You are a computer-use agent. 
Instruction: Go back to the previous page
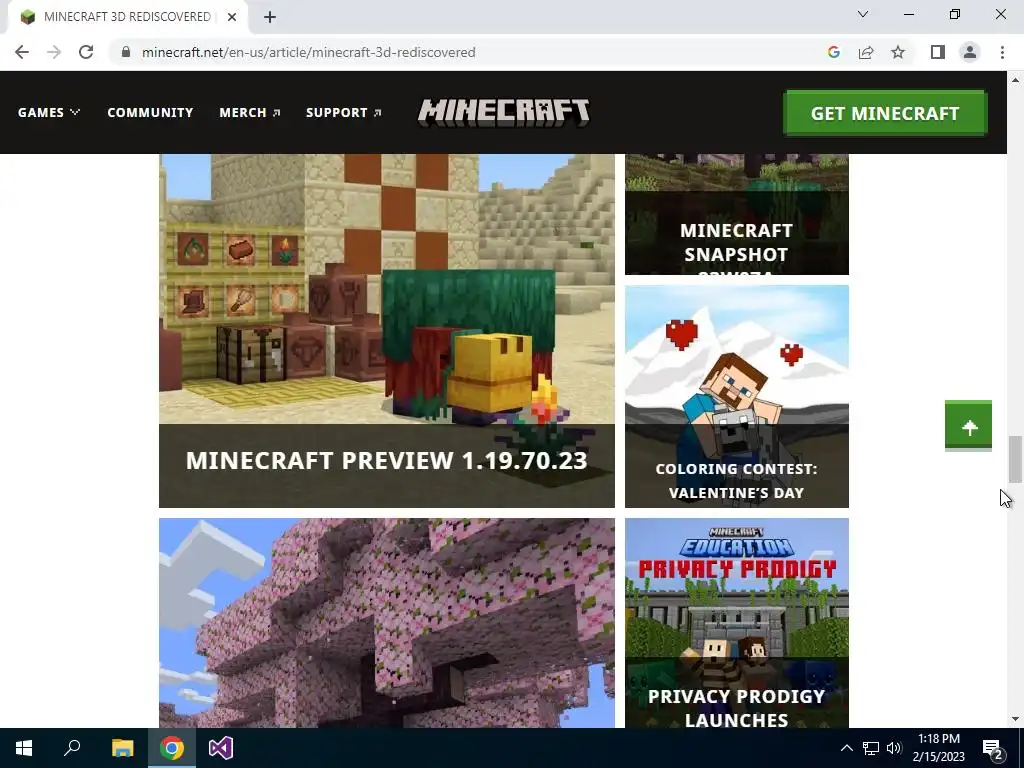pos(22,52)
